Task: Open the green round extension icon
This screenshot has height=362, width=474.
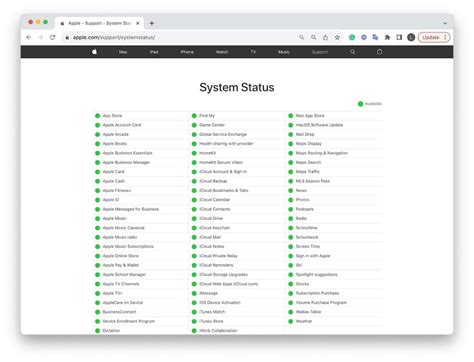Action: click(x=352, y=37)
